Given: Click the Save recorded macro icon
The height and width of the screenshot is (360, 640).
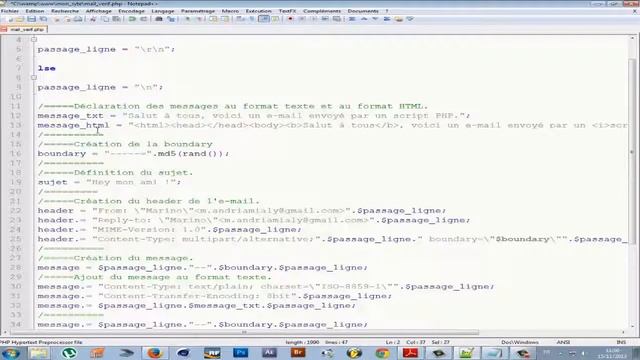Looking at the screenshot, I should click(336, 19).
